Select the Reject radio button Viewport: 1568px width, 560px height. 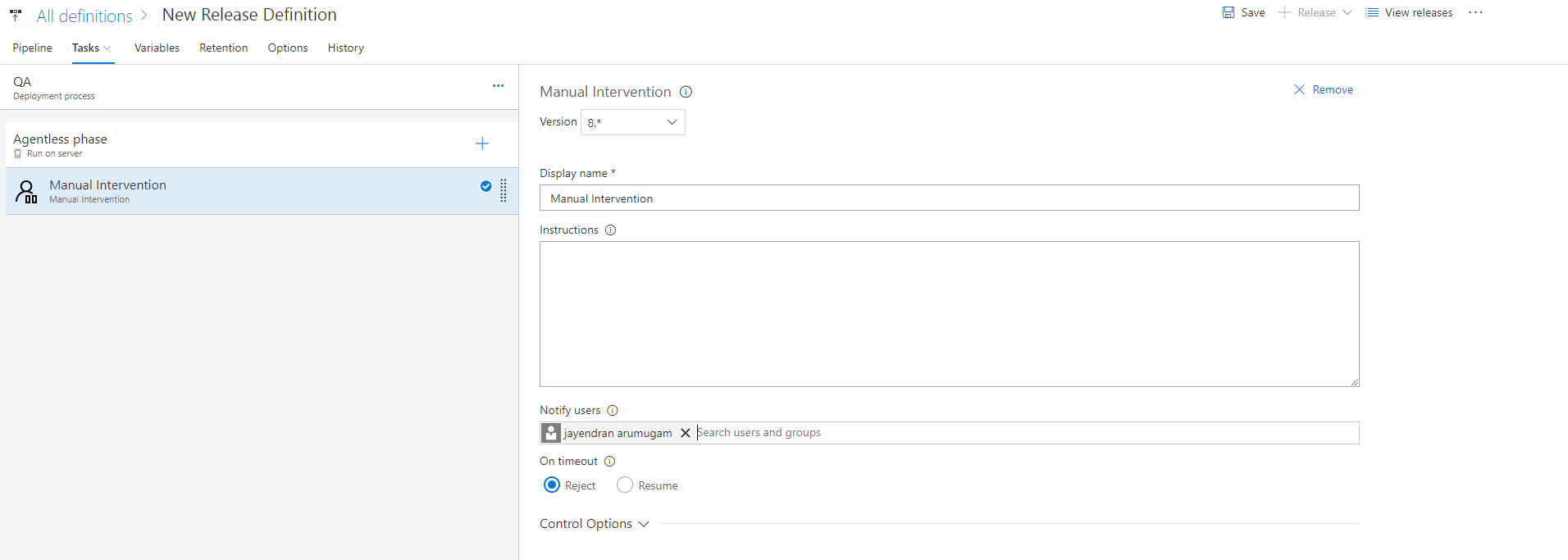552,485
